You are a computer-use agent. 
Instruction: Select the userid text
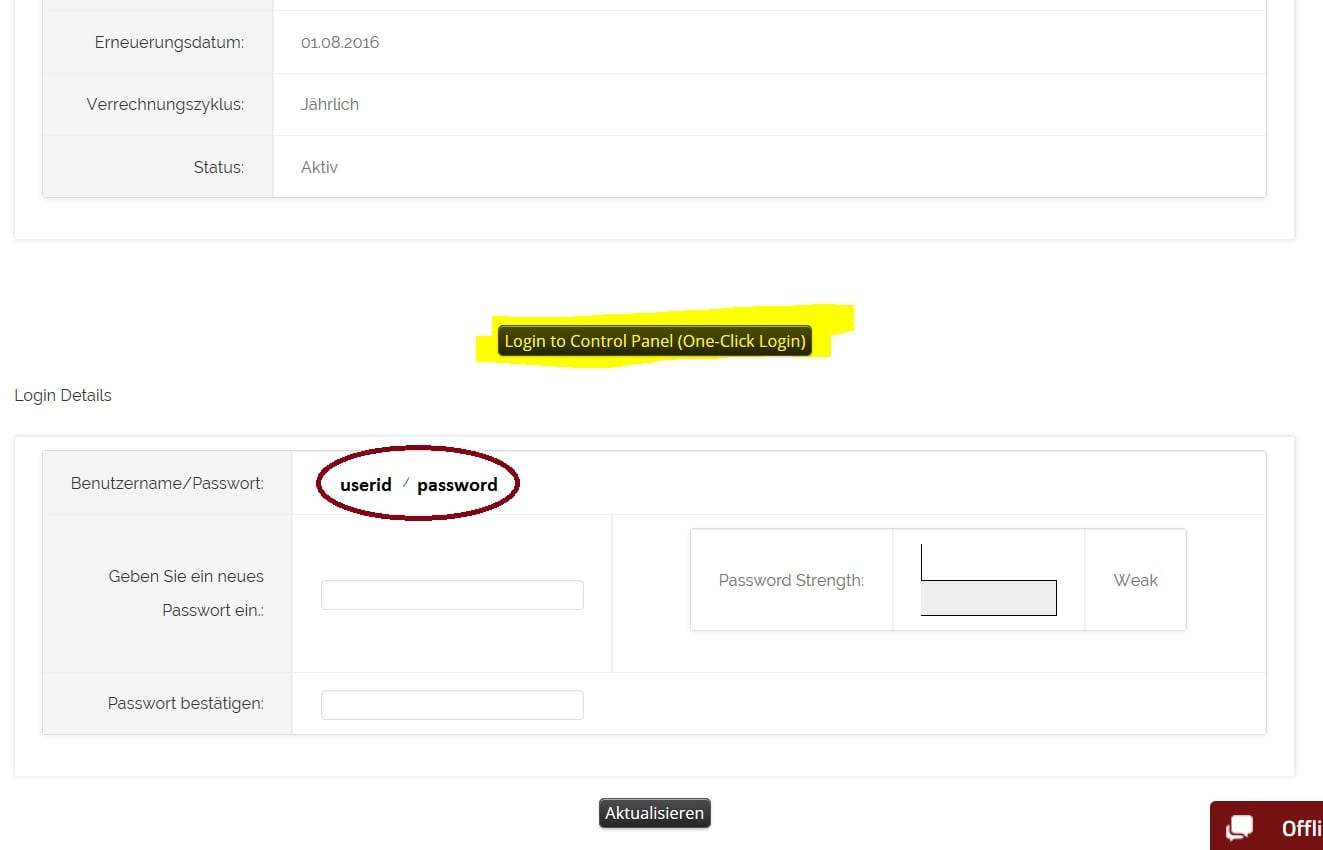[366, 485]
